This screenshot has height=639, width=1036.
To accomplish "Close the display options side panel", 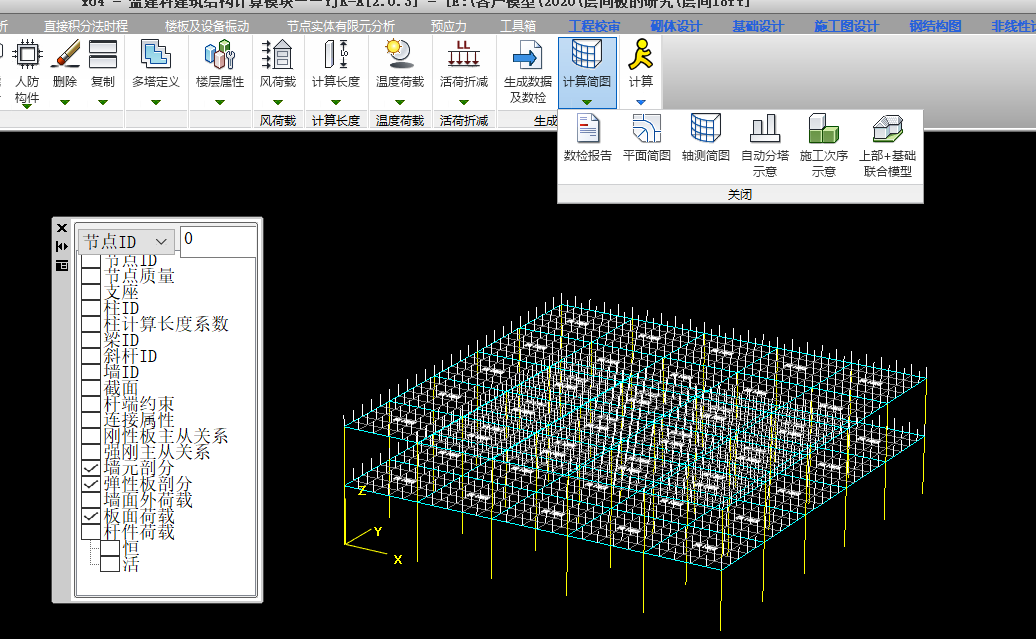I will (x=62, y=228).
